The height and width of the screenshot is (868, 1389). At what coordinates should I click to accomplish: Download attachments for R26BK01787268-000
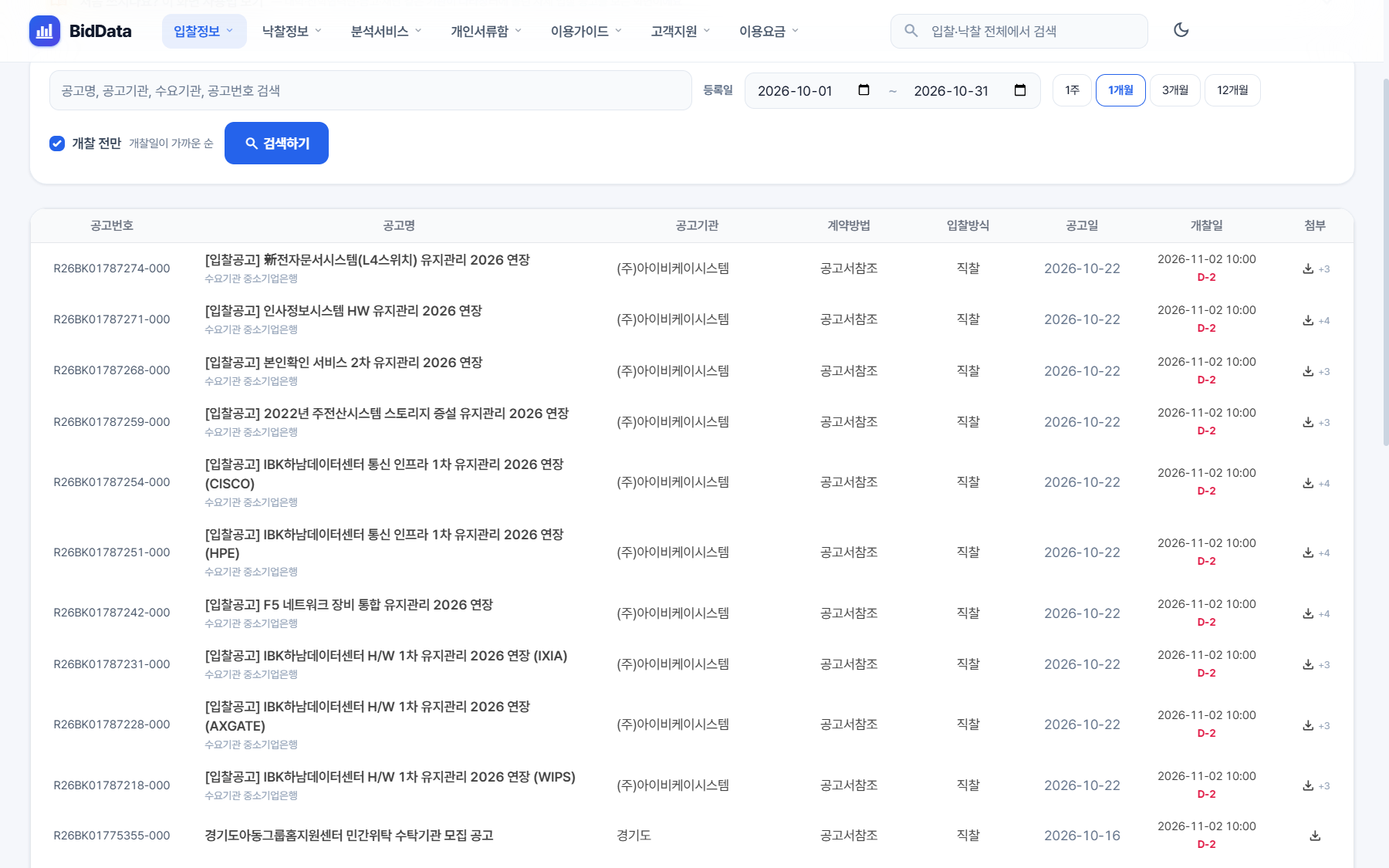pos(1308,371)
